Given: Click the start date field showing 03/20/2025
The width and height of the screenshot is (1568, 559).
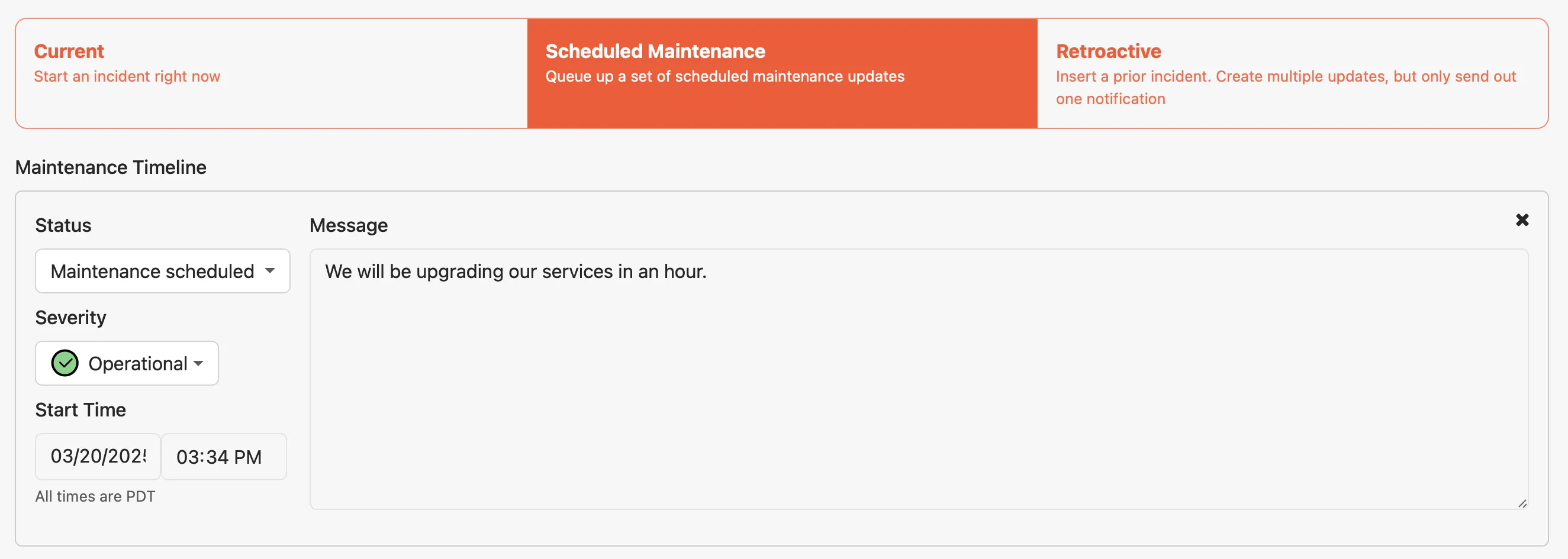Looking at the screenshot, I should (x=98, y=456).
